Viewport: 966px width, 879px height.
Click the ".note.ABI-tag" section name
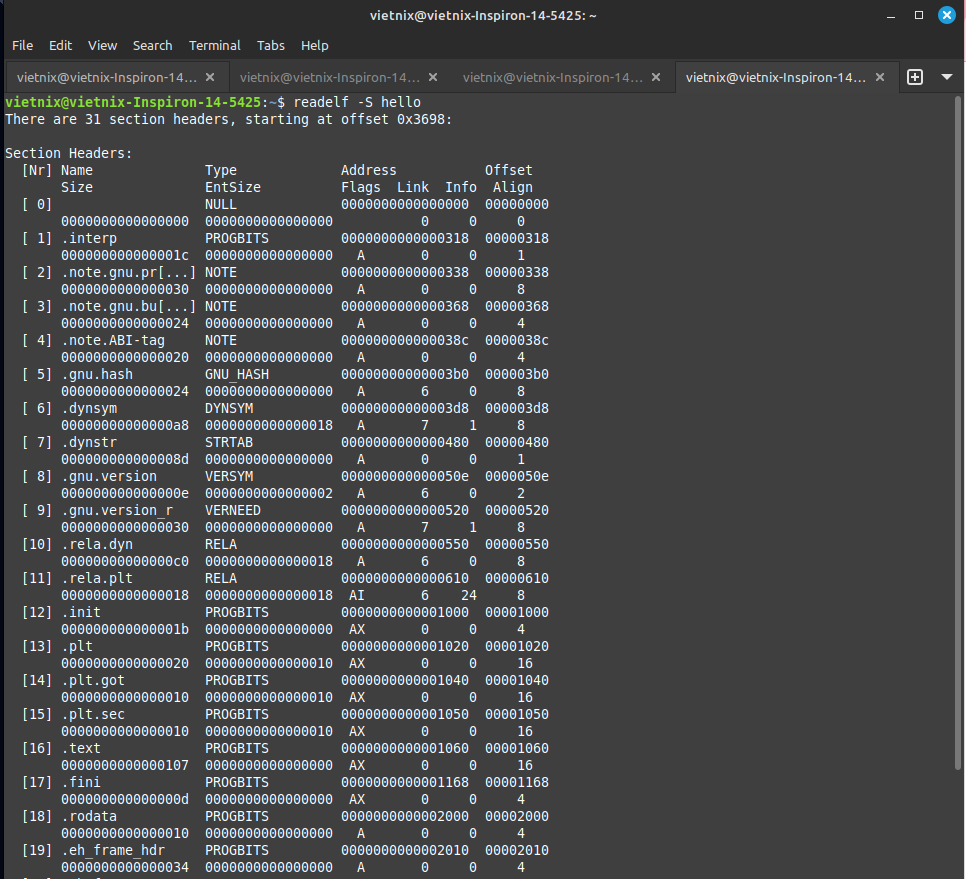point(113,341)
